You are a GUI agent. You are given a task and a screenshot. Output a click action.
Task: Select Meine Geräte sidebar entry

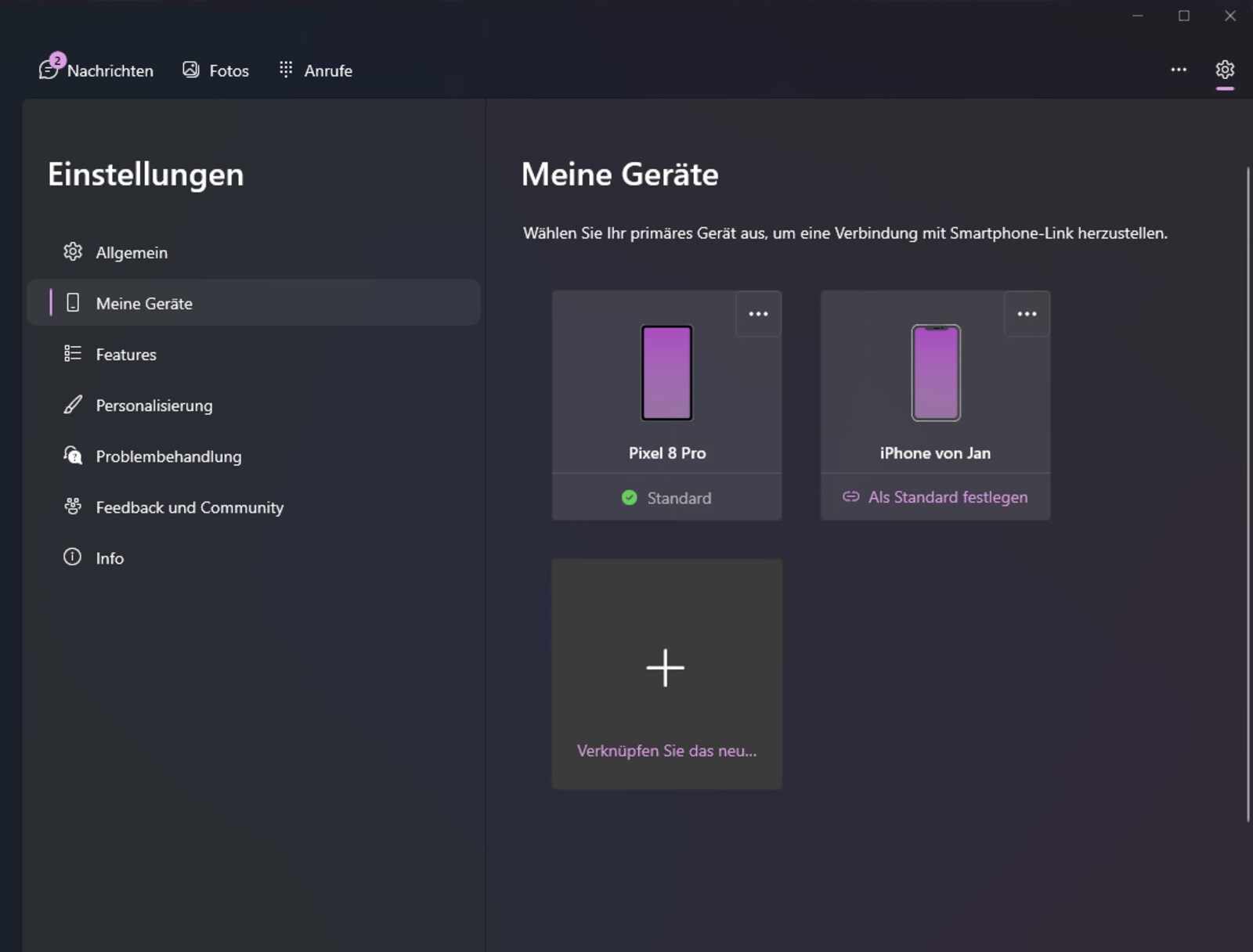coord(144,304)
